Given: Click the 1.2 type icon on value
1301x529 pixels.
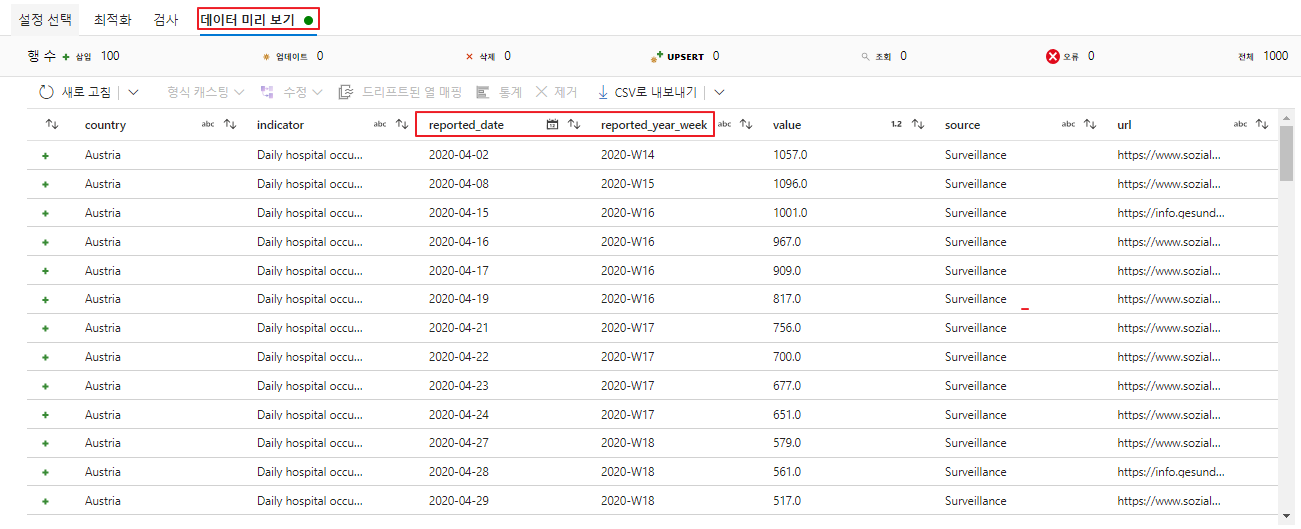Looking at the screenshot, I should (896, 124).
